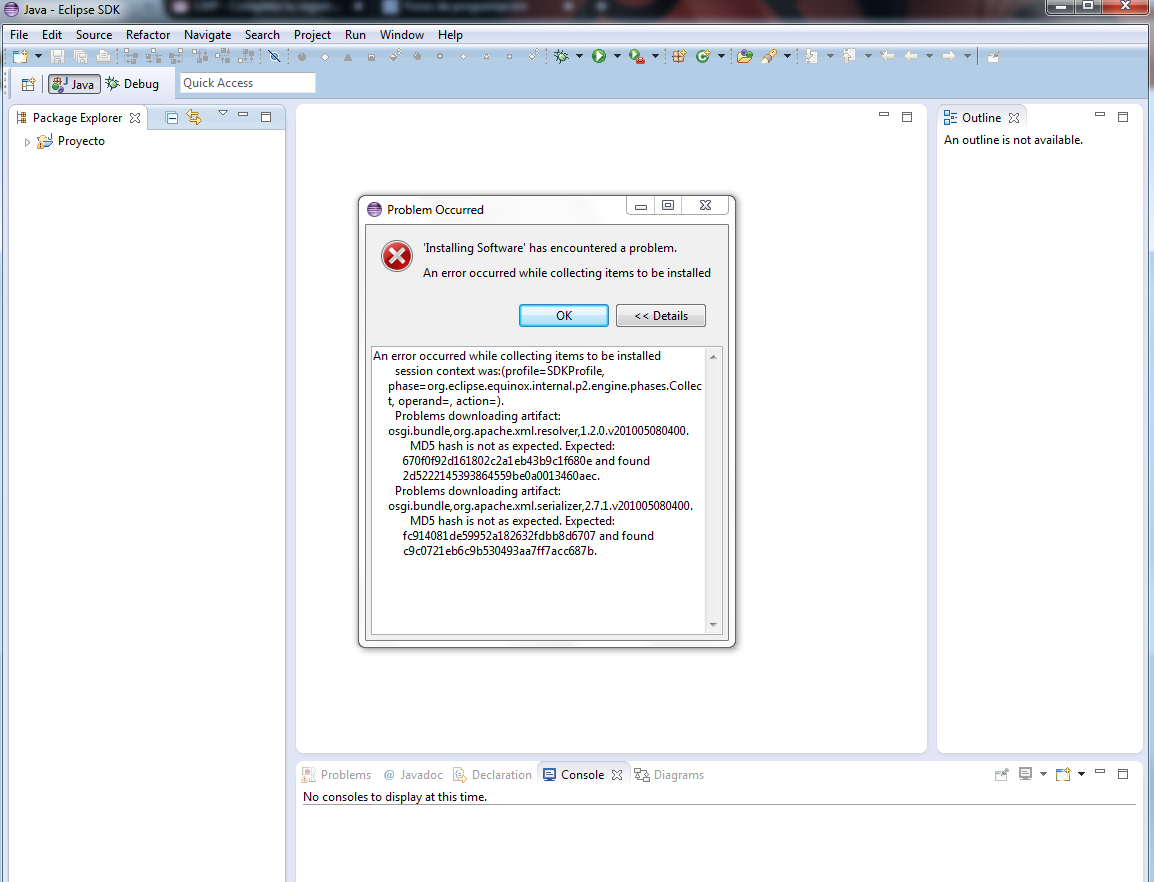Open the File menu

coord(19,35)
